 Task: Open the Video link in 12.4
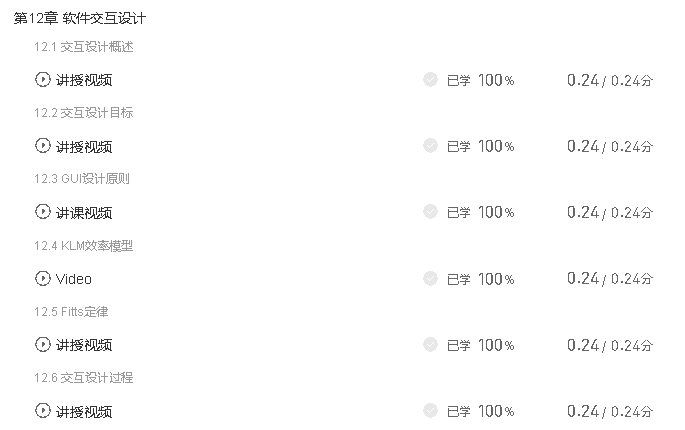pos(74,279)
